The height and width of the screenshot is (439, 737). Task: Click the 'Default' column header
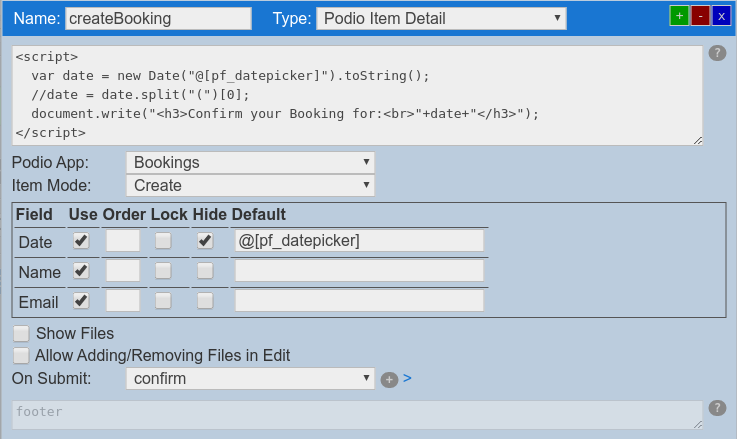pyautogui.click(x=259, y=214)
